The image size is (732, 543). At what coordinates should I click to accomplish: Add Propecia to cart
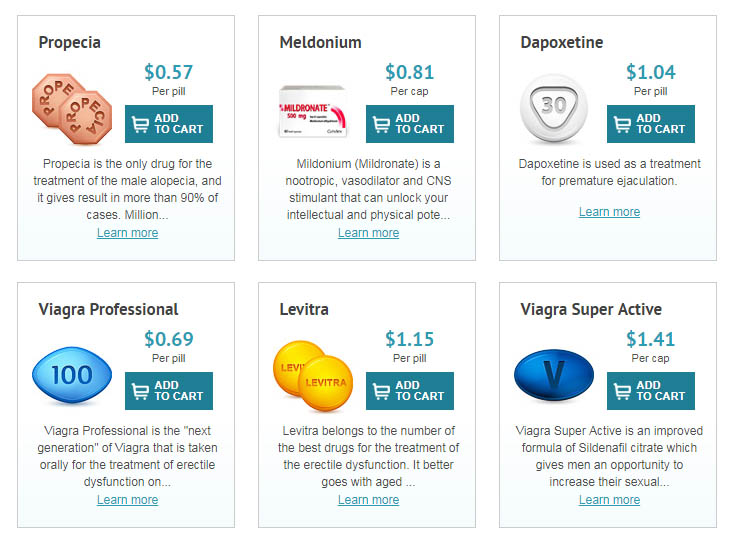click(x=169, y=124)
